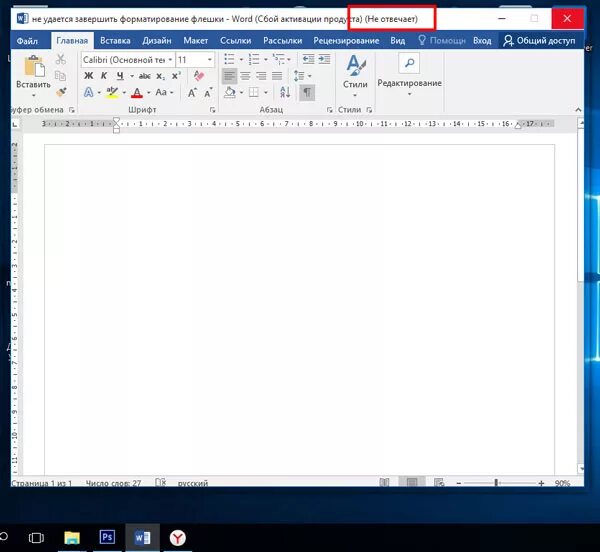Align text left

[x=230, y=76]
